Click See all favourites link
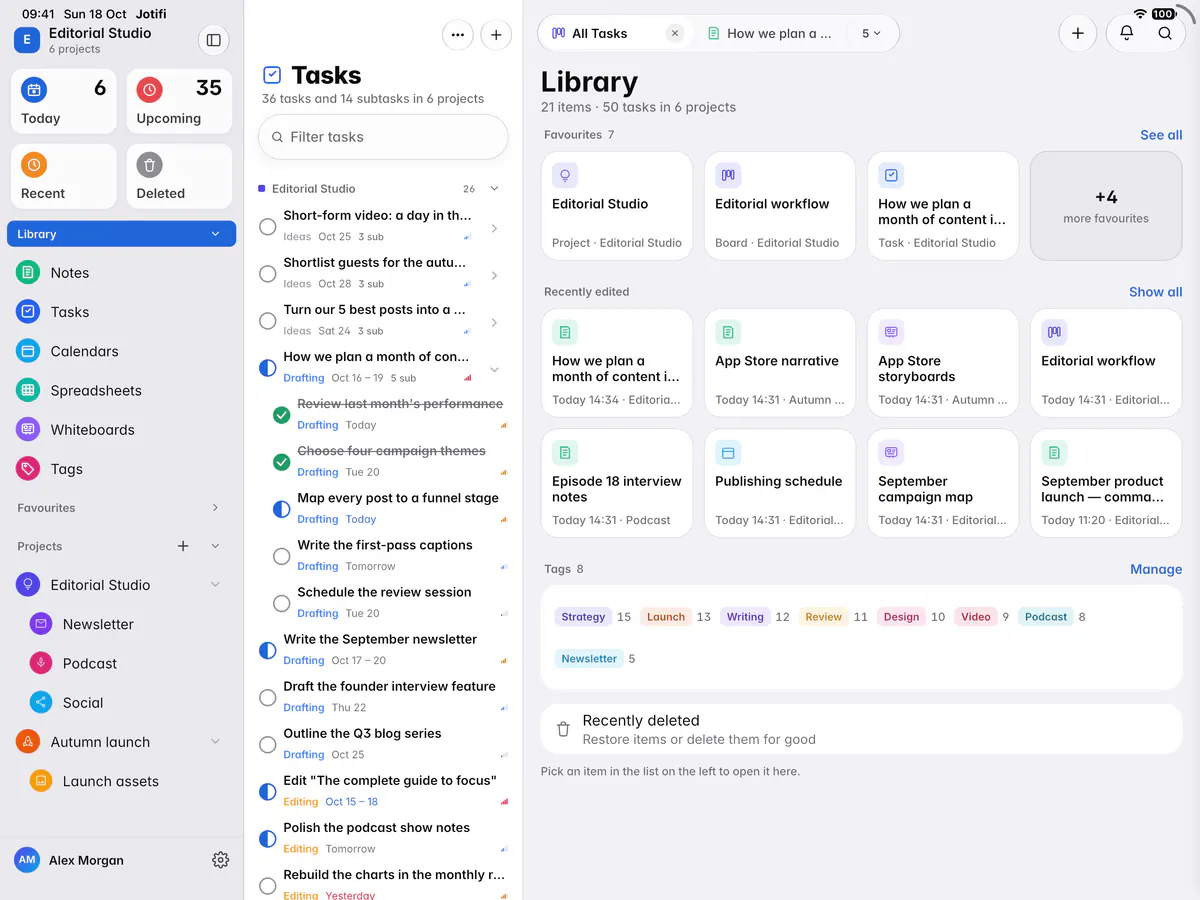Viewport: 1200px width, 900px height. 1161,135
